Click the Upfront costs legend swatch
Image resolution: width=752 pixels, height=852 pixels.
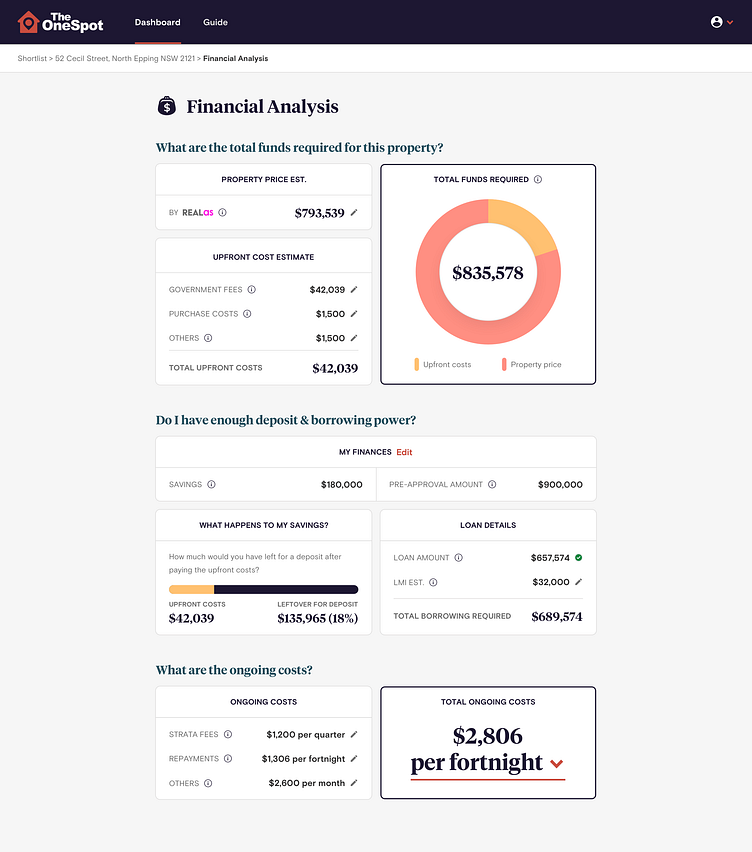(x=417, y=365)
